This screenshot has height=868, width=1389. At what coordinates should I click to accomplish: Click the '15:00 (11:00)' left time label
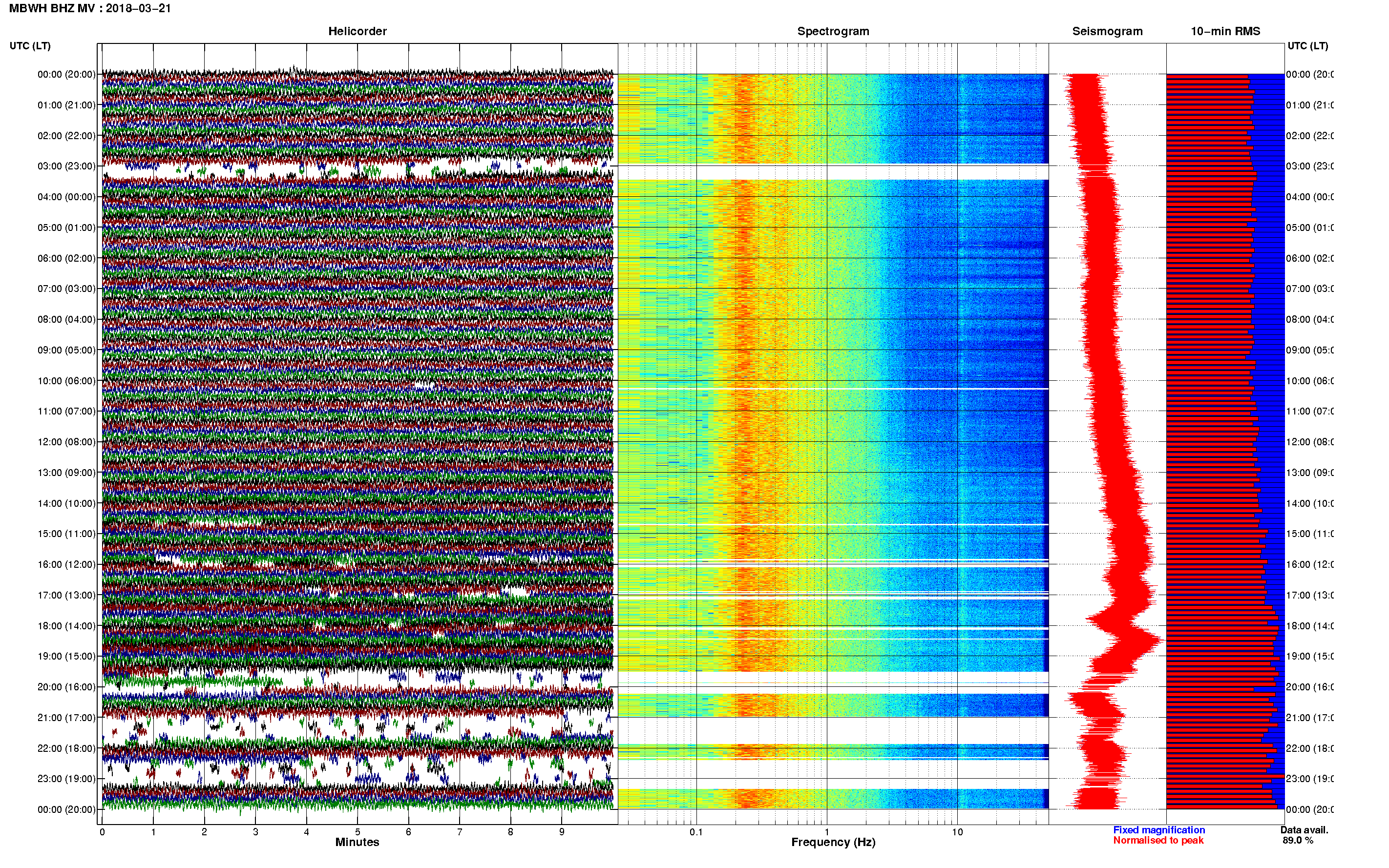66,534
